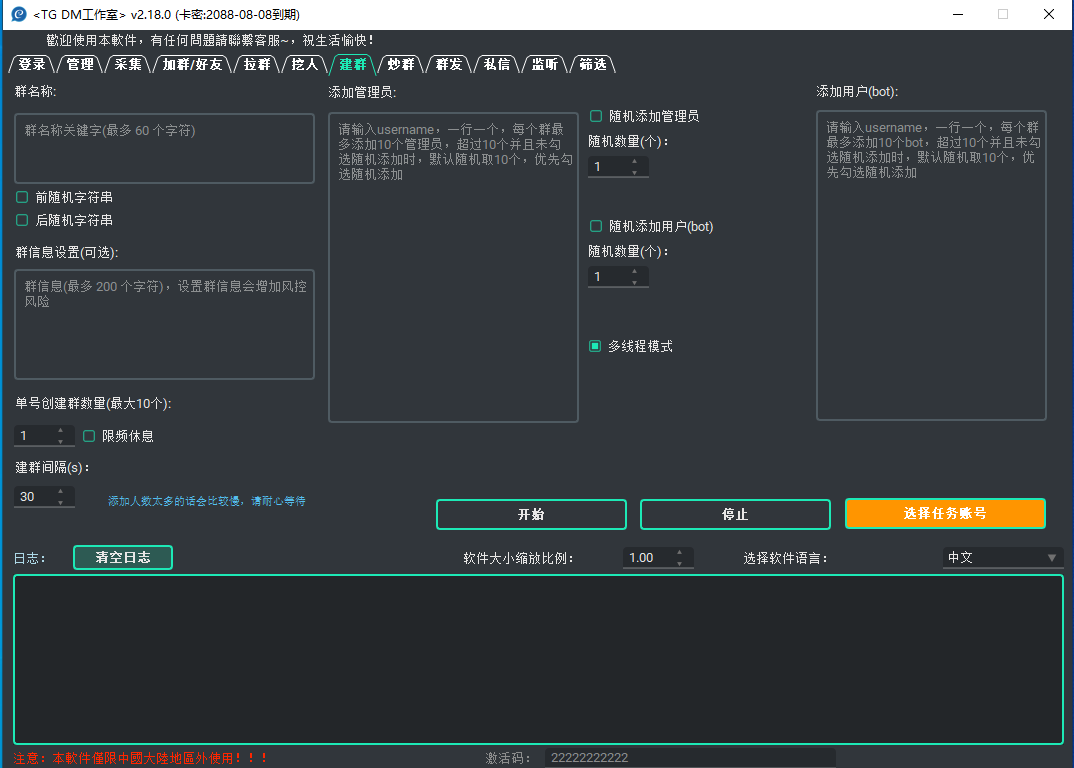Switch to the 群发 tab
Viewport: 1074px width, 768px height.
point(449,64)
